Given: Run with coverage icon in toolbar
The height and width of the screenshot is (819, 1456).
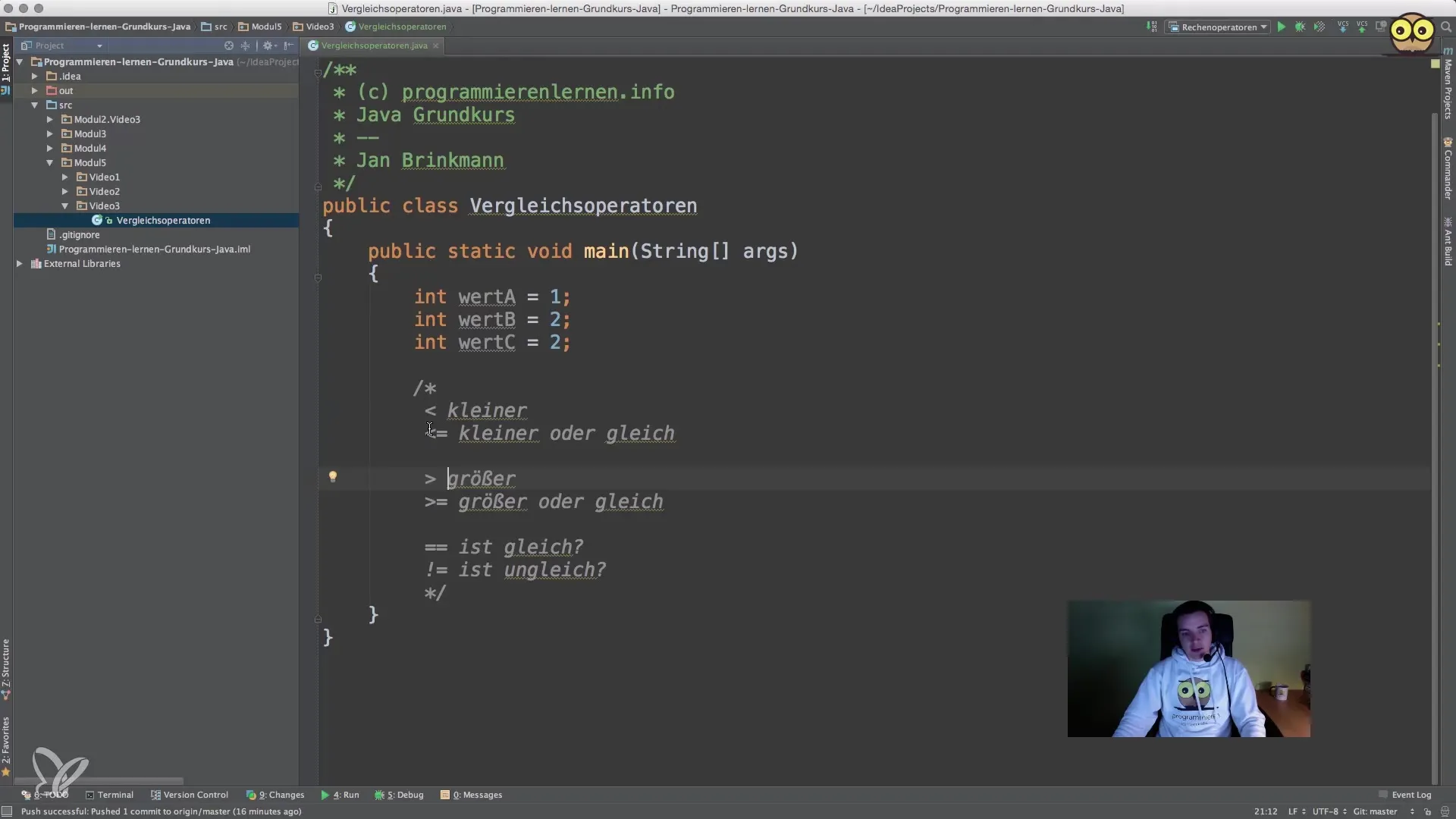Looking at the screenshot, I should (x=1319, y=27).
